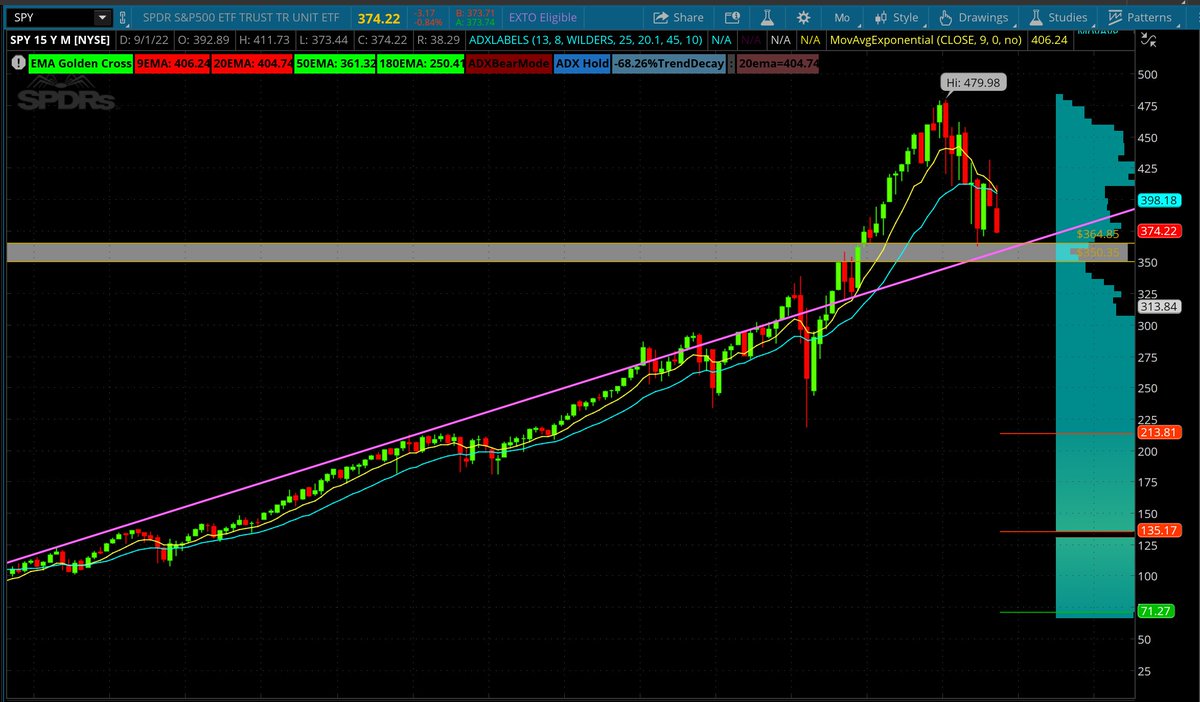
Task: Click the 71.27 green price level label
Action: (x=1156, y=611)
